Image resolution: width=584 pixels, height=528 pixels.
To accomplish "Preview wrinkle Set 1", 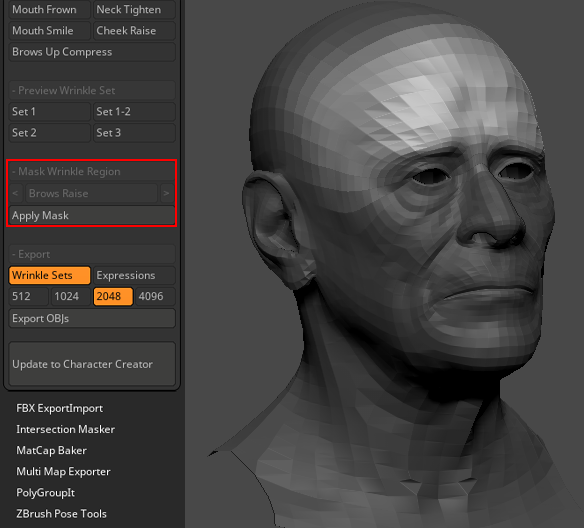I will [x=50, y=111].
